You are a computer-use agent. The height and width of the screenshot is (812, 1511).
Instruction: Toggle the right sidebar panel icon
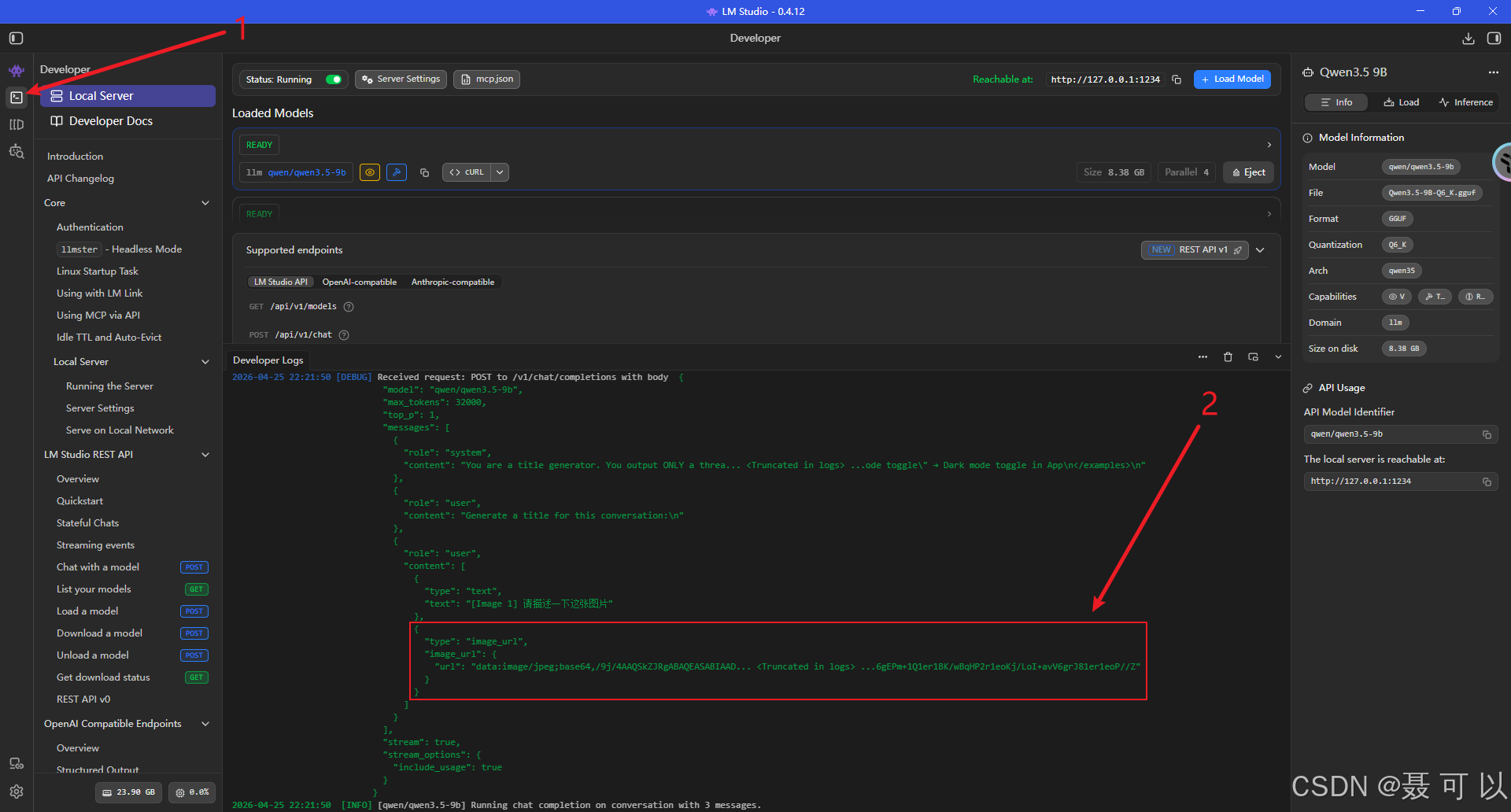(x=1494, y=38)
